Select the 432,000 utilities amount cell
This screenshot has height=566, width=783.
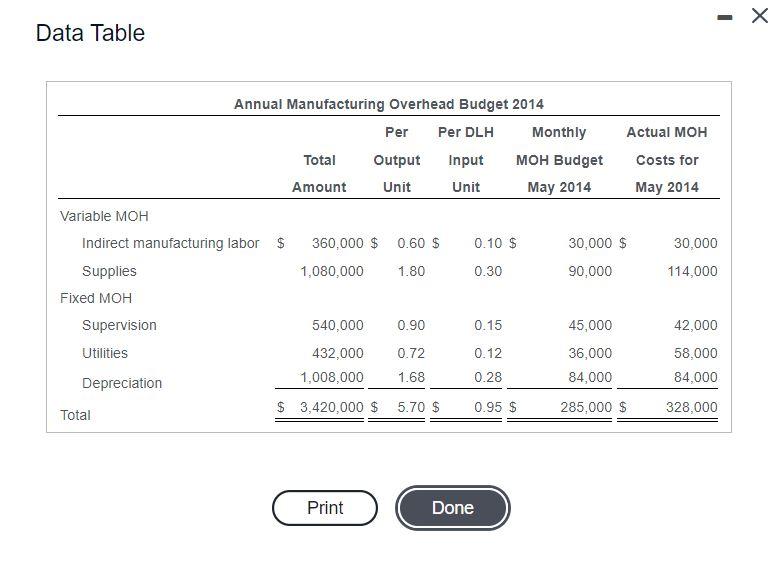coord(338,353)
